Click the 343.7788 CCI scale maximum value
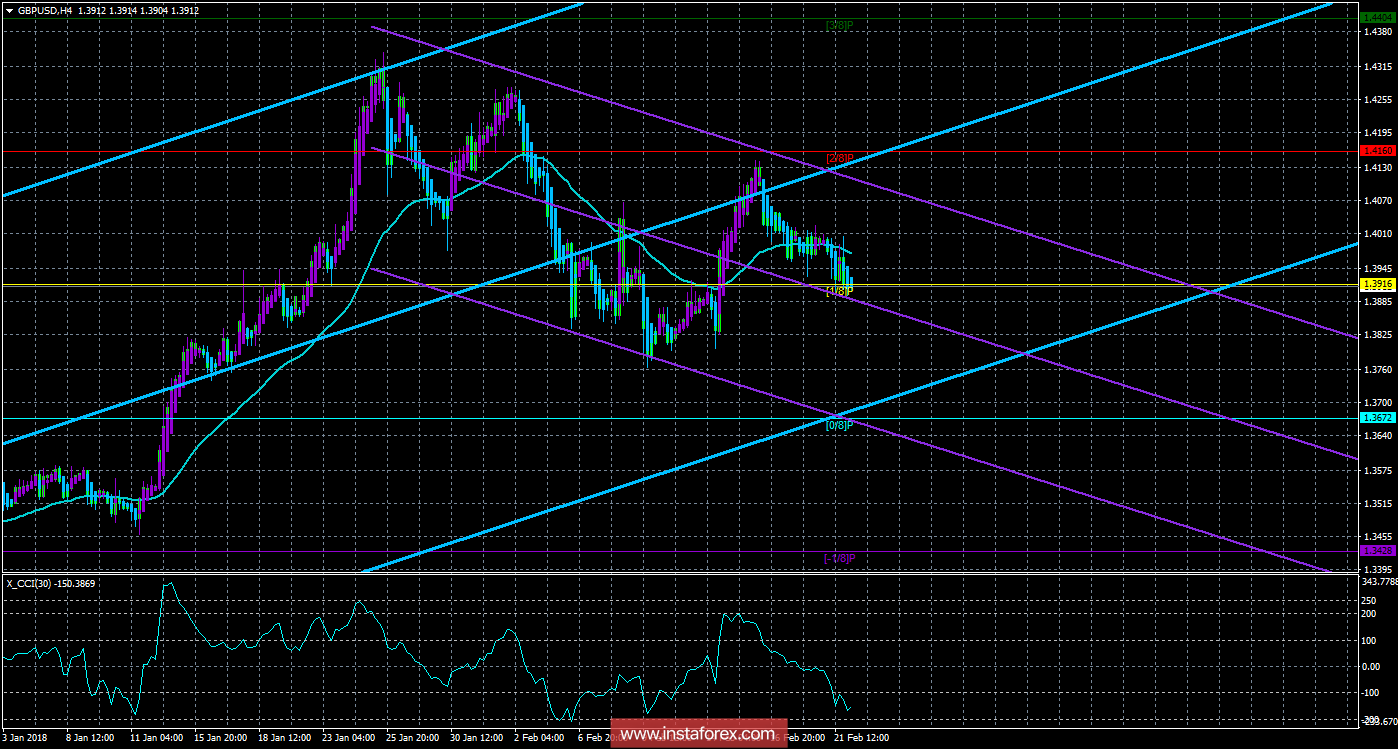 click(x=1378, y=582)
